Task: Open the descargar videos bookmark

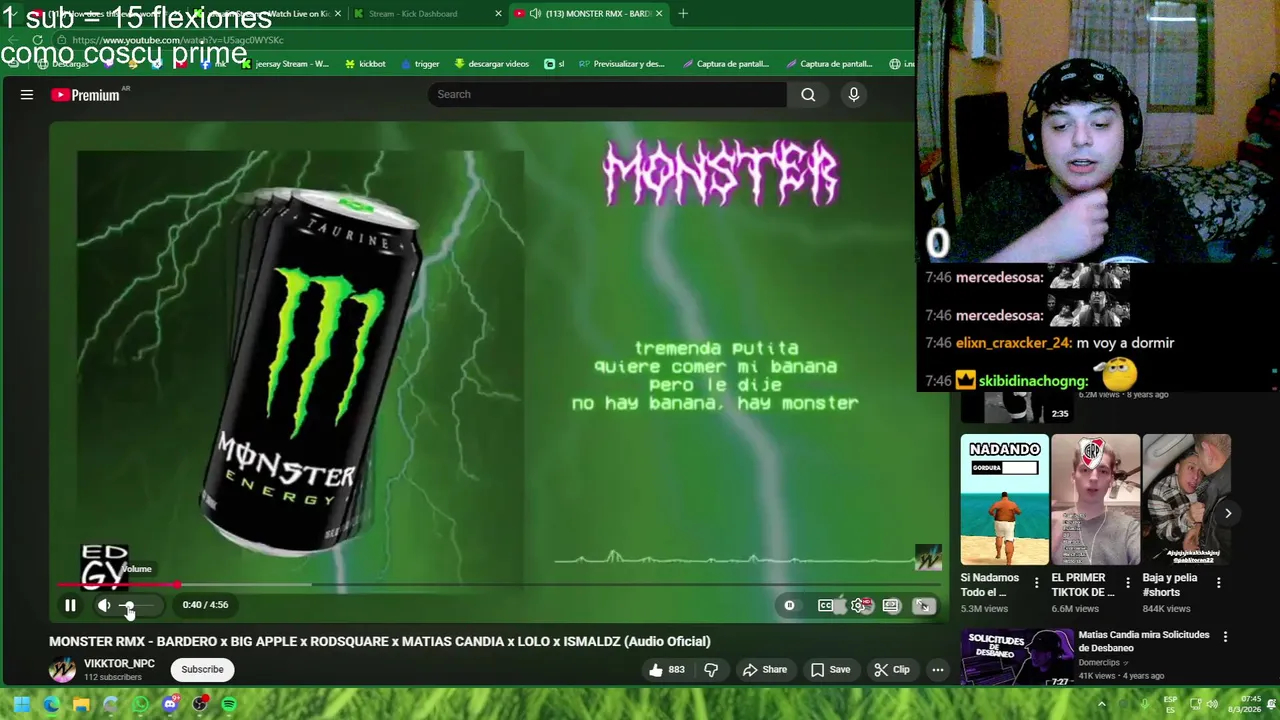Action: pyautogui.click(x=491, y=64)
